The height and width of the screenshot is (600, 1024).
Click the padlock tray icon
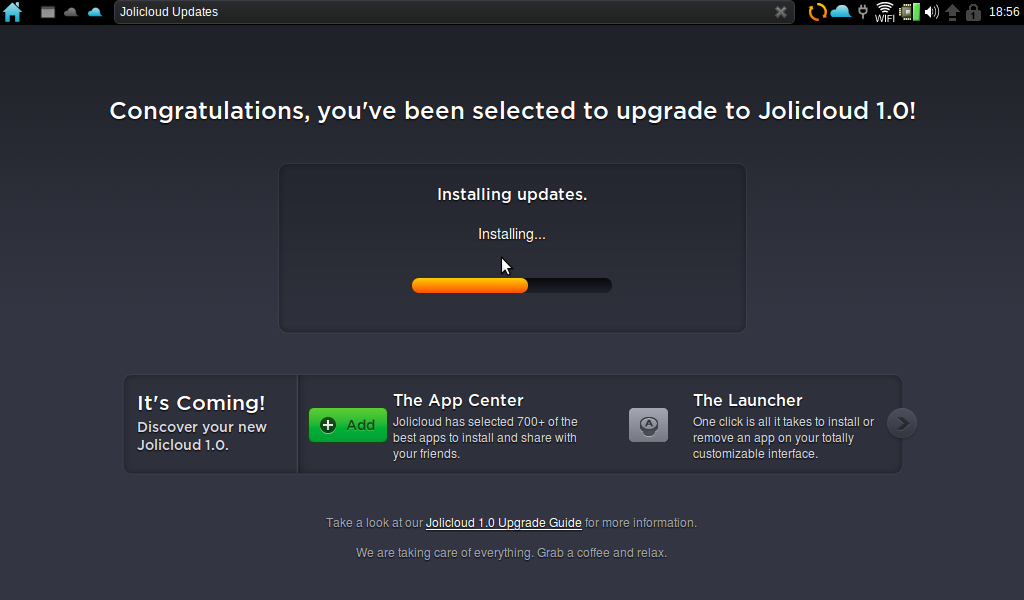click(x=973, y=12)
